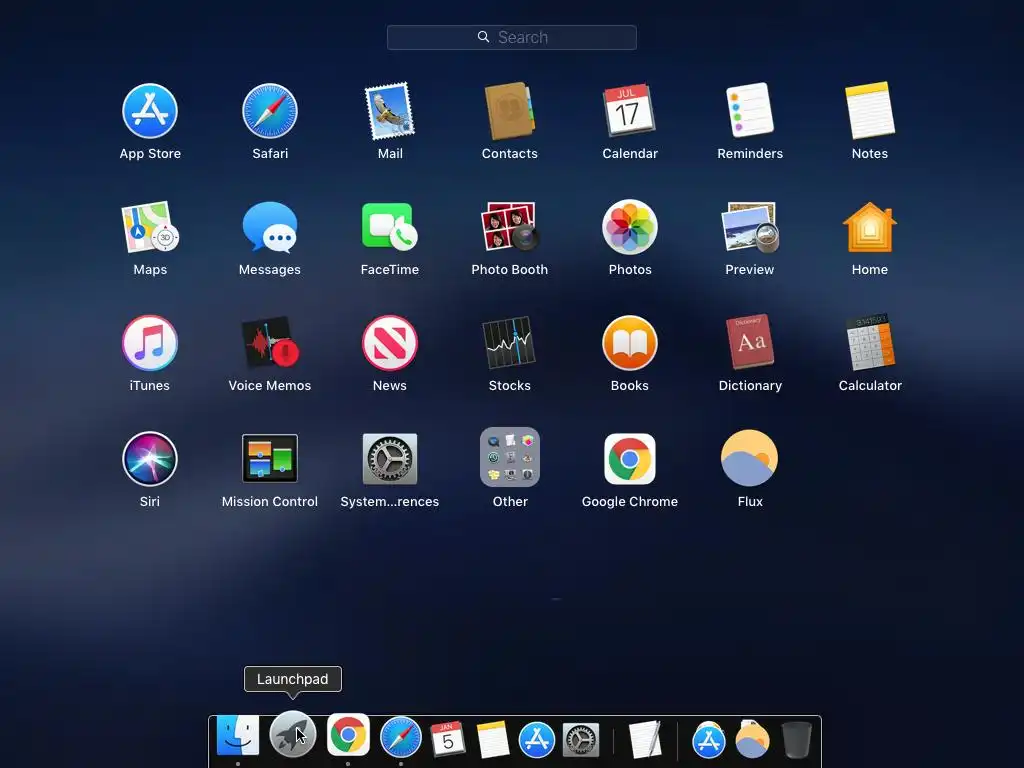Launch the Preview app
This screenshot has height=768, width=1024.
click(750, 227)
